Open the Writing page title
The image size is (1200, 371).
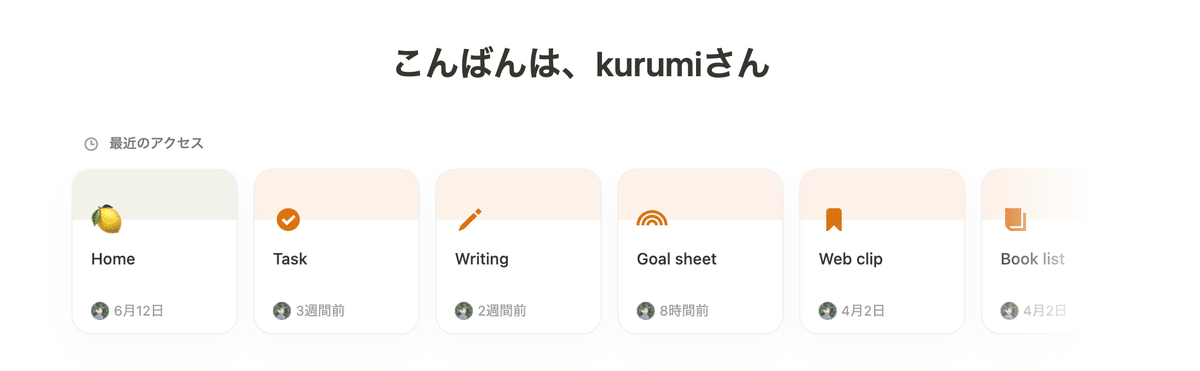[482, 259]
